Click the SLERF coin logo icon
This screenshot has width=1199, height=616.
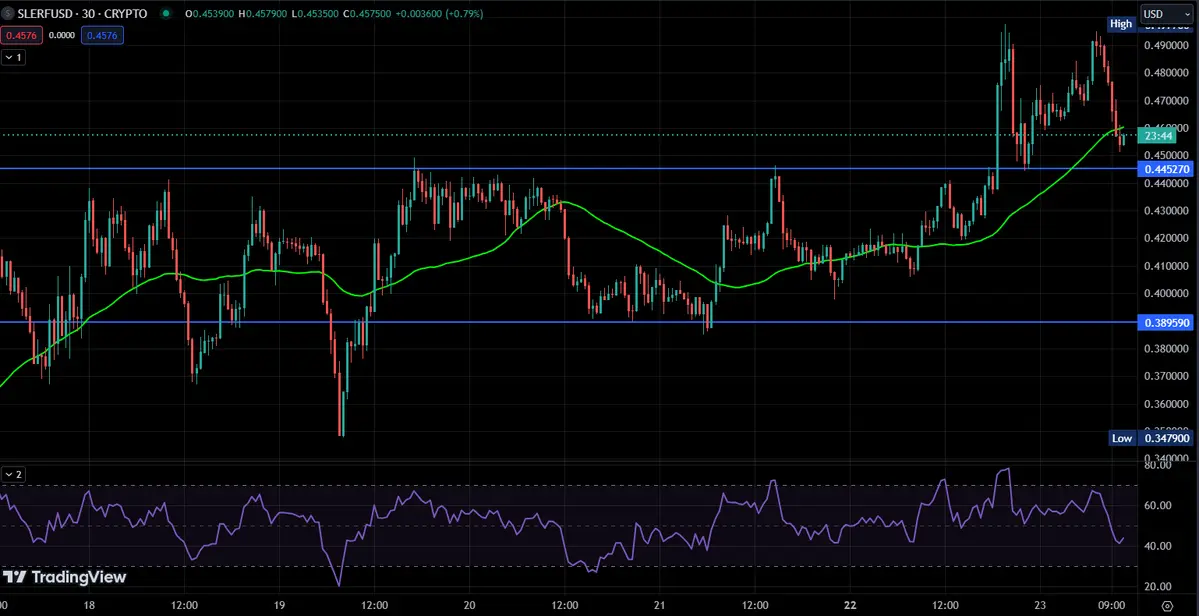(8, 14)
